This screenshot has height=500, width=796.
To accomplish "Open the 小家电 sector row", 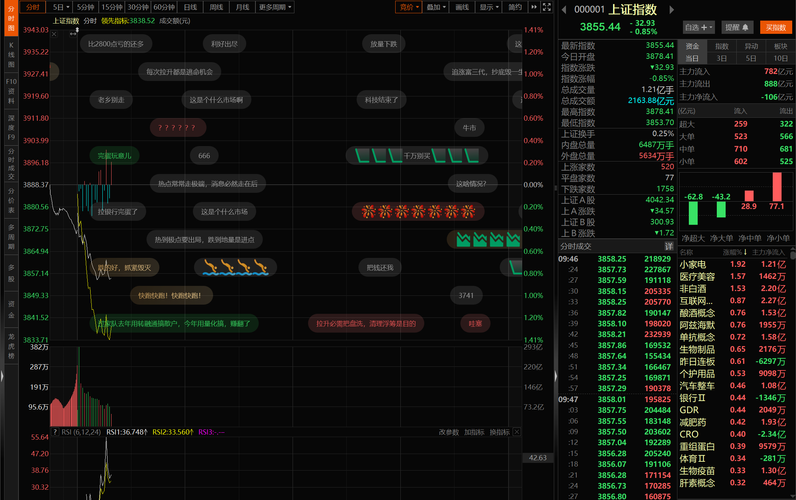I will coord(736,264).
